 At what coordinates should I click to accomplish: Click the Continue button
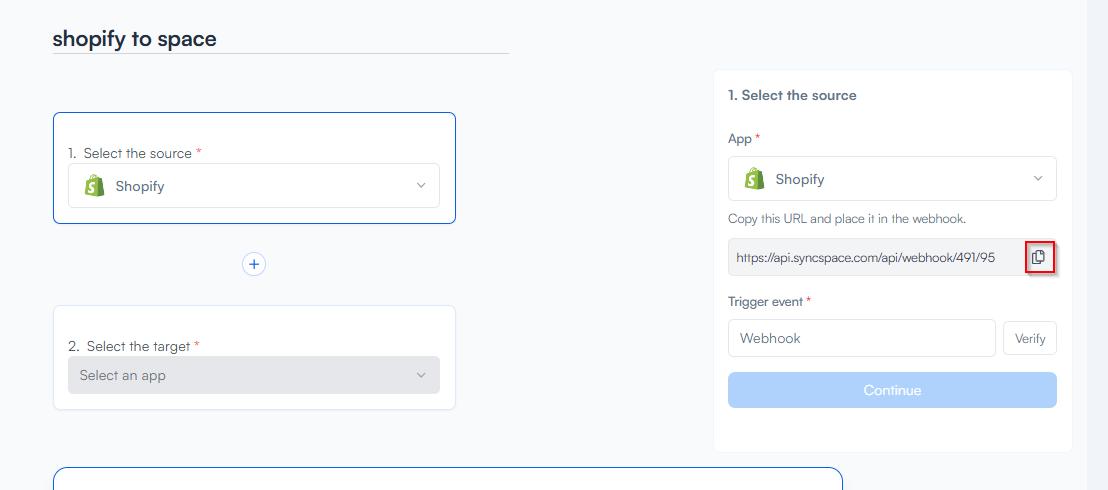click(x=892, y=390)
